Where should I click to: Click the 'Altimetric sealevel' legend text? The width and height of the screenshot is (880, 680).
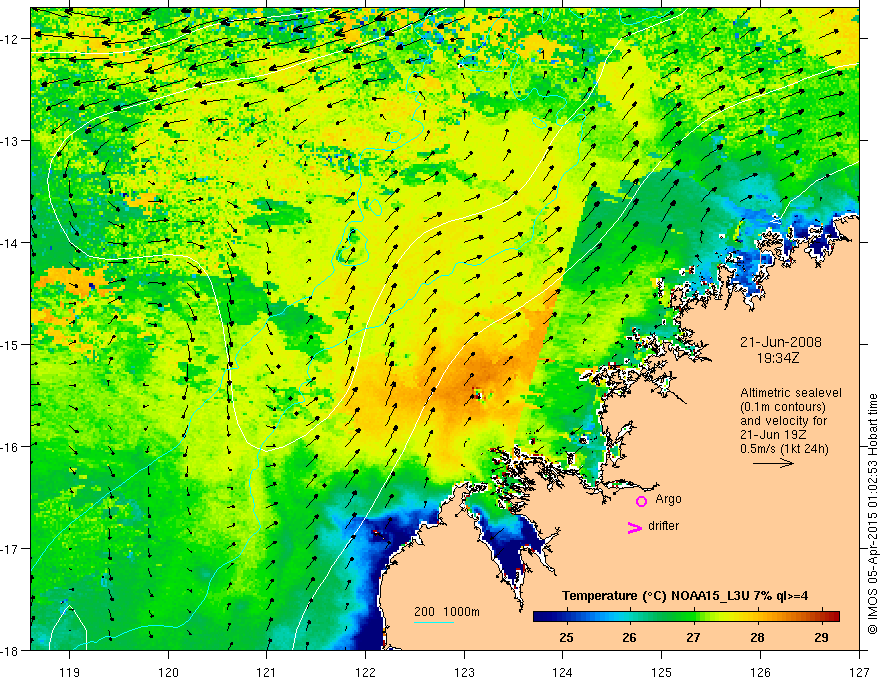791,393
